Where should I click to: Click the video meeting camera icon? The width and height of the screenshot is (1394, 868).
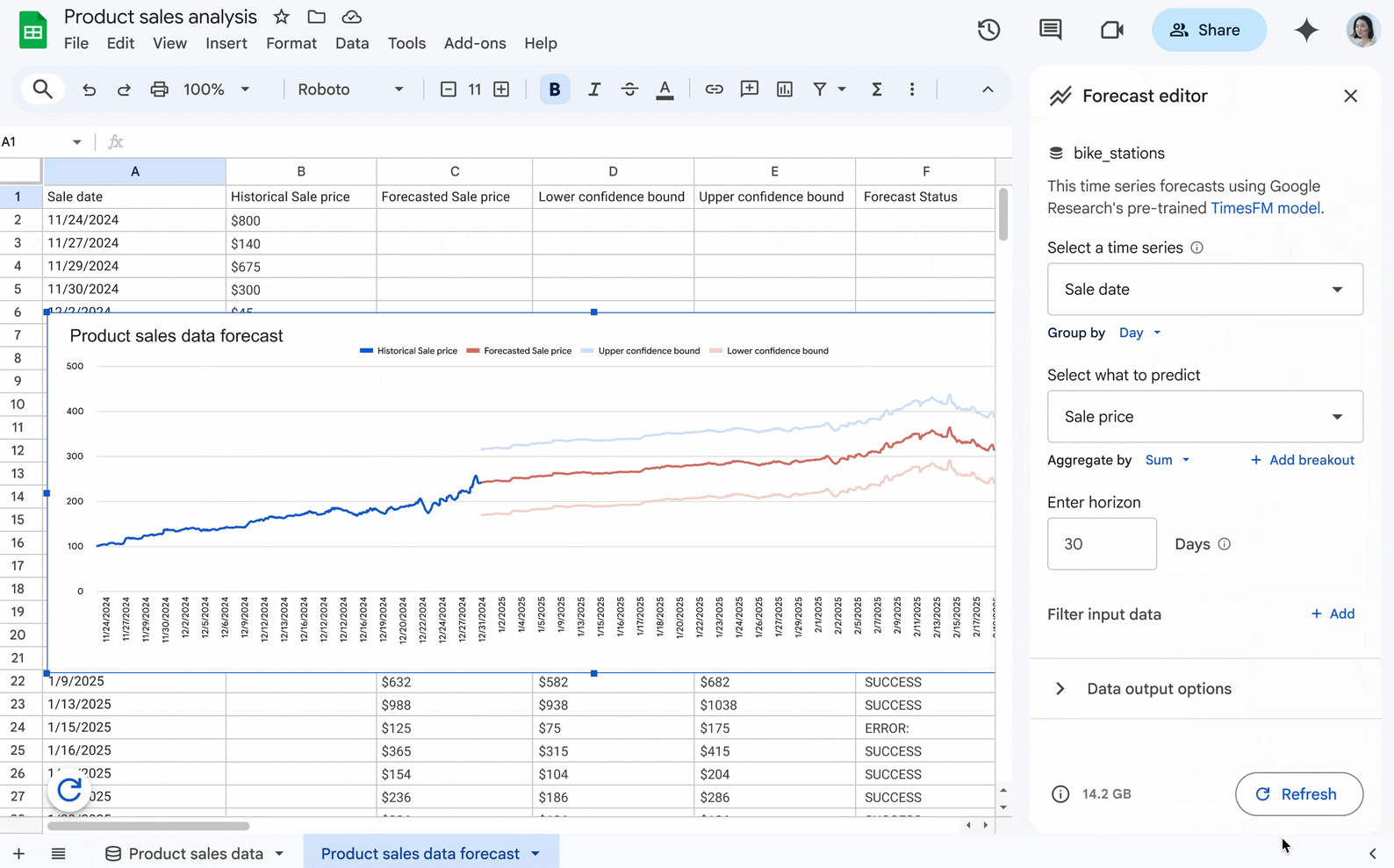point(1111,30)
